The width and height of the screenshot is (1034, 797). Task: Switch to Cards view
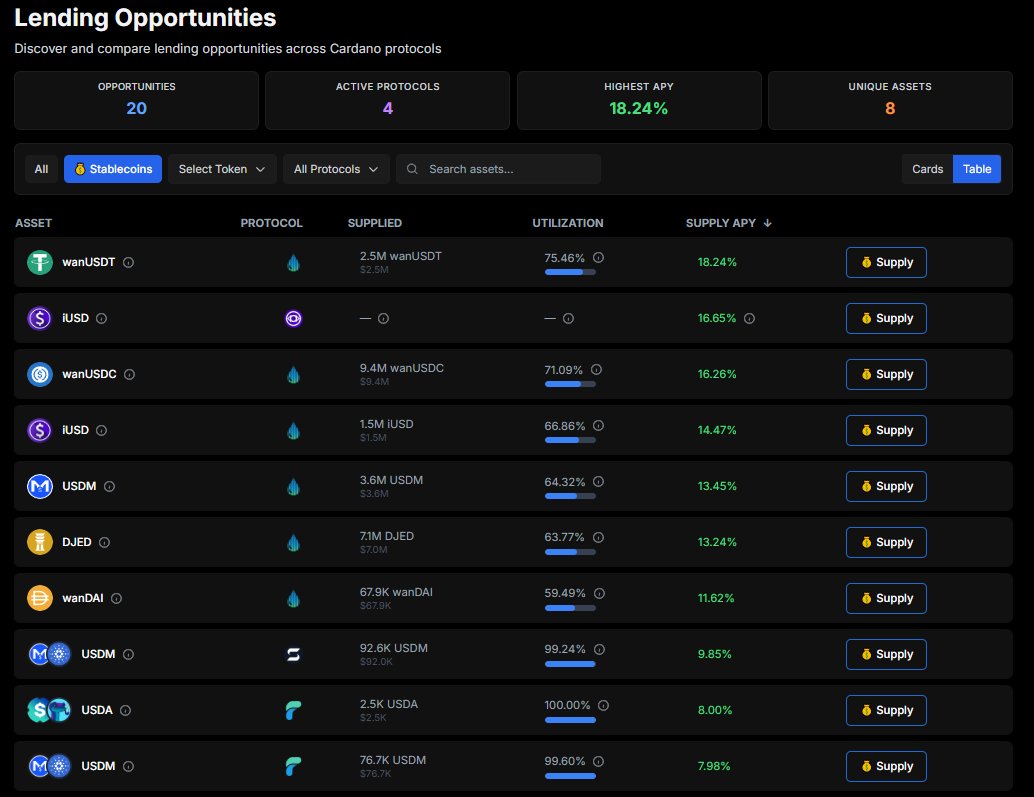pos(927,169)
